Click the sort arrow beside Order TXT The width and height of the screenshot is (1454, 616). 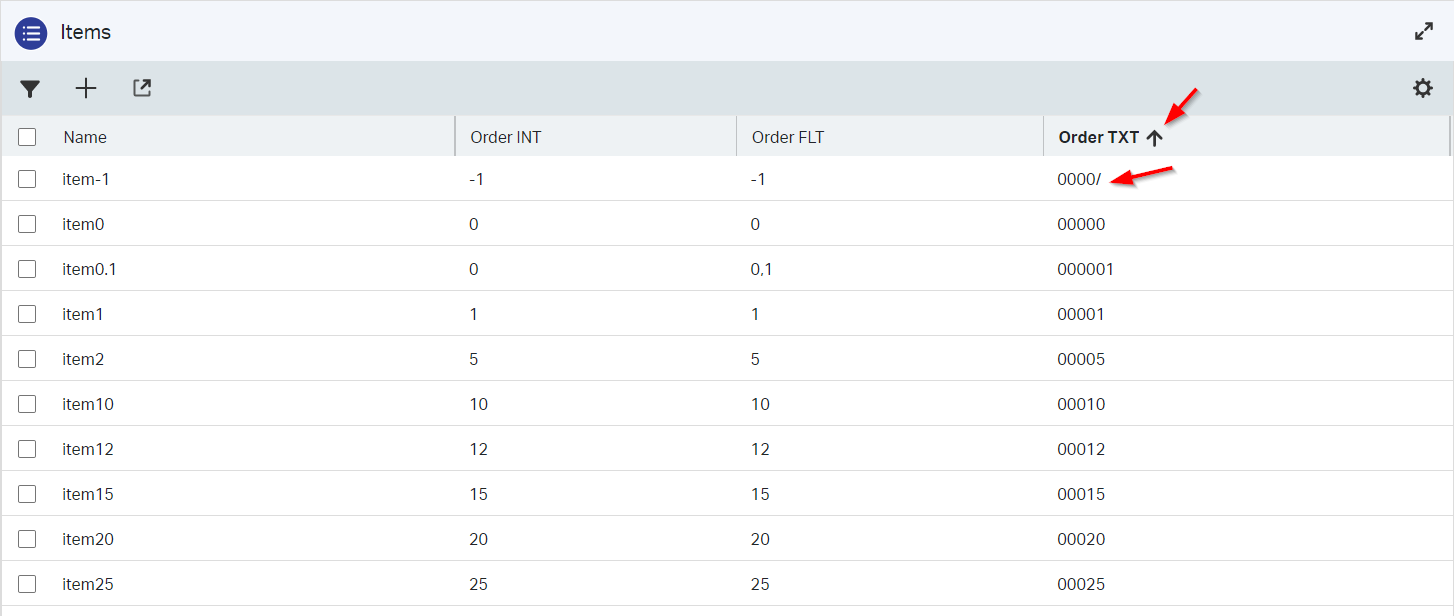[x=1155, y=138]
